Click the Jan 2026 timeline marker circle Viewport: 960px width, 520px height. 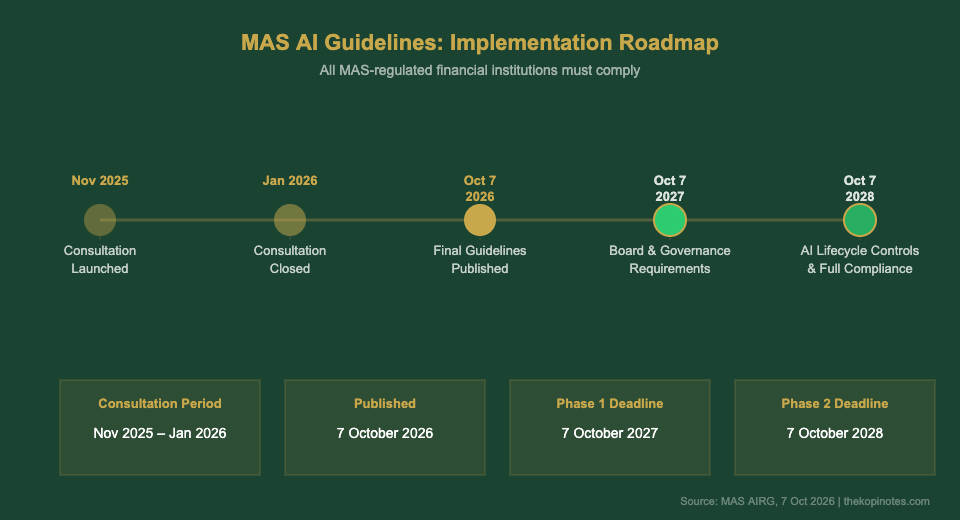coord(290,220)
